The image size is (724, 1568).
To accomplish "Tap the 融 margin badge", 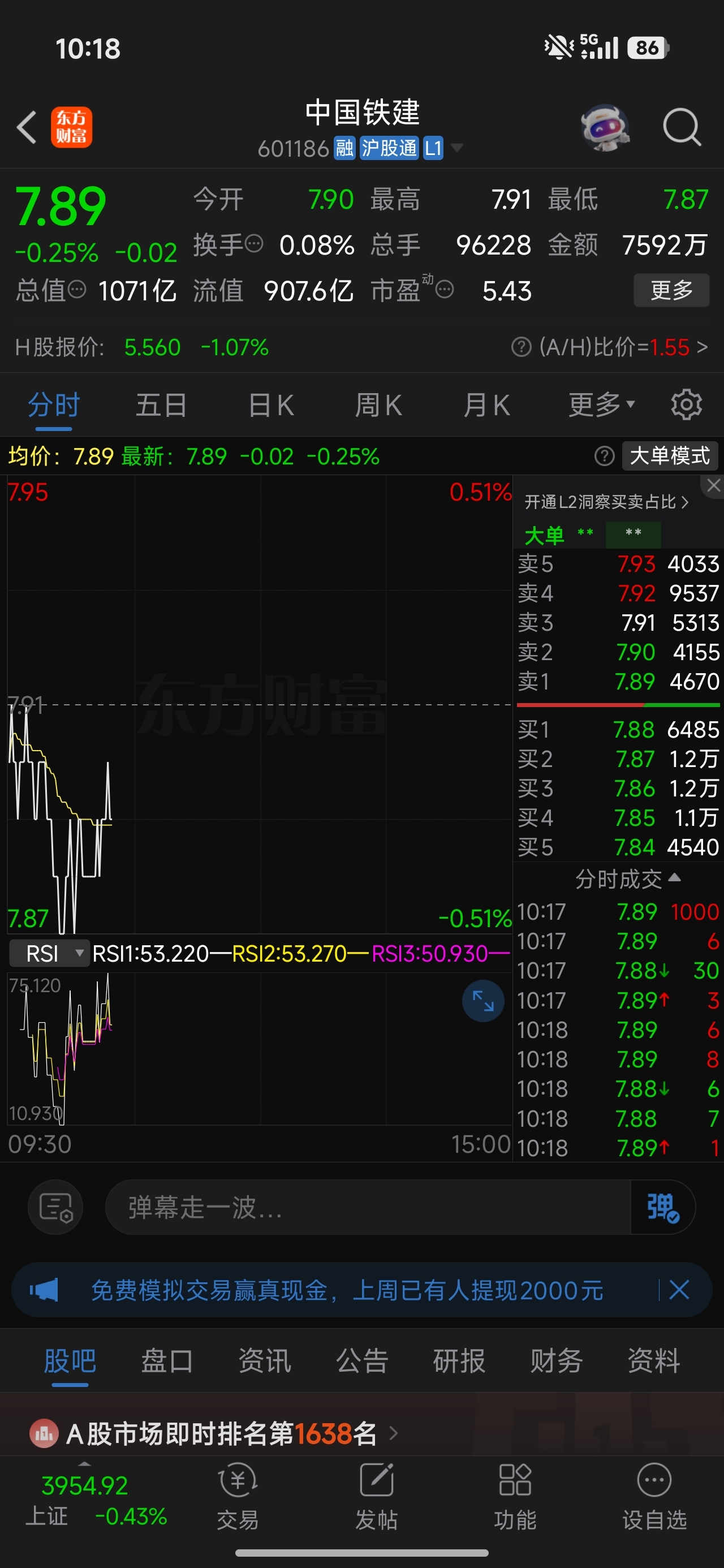I will point(344,148).
